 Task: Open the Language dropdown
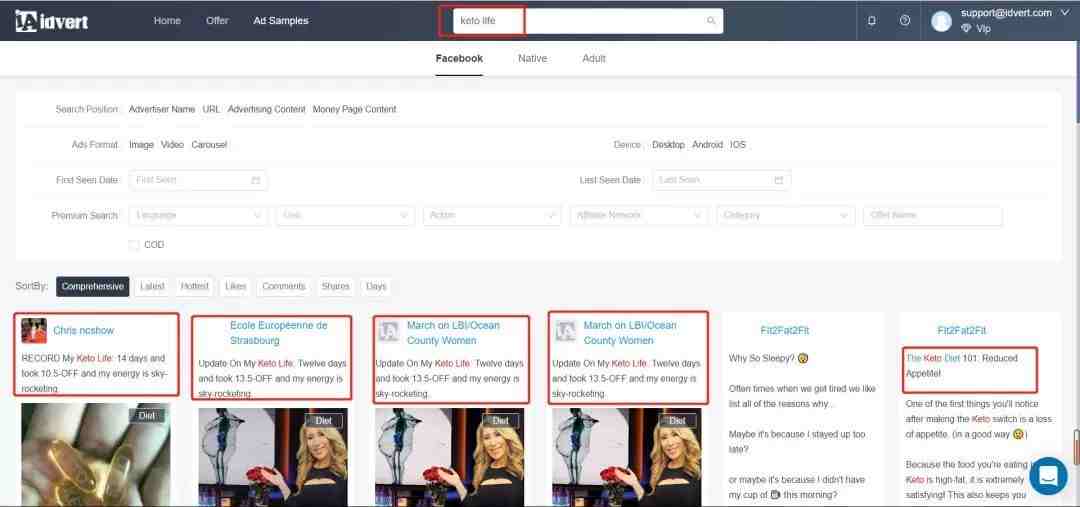tap(198, 216)
